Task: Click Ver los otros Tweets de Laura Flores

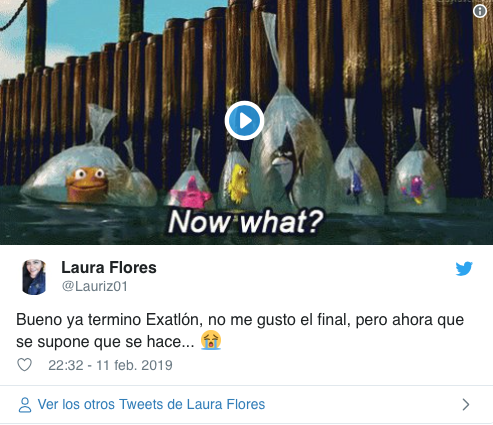Action: point(151,404)
